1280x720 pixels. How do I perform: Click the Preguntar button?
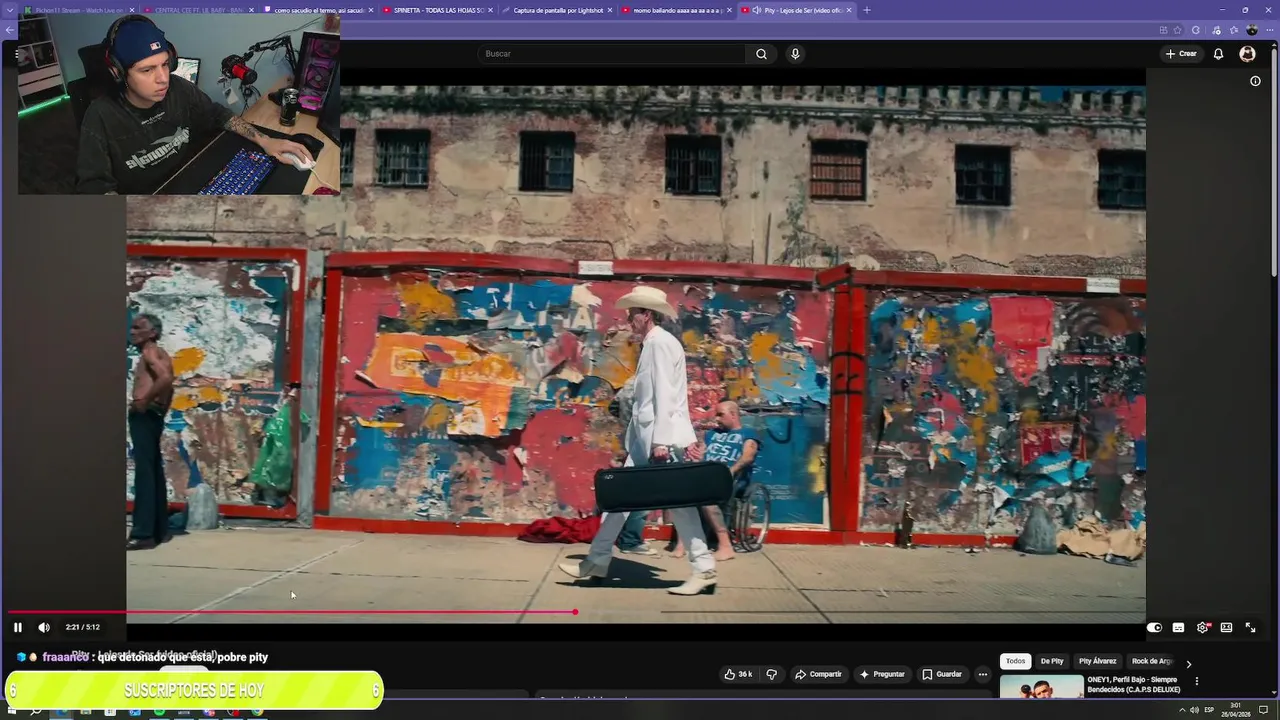(882, 674)
